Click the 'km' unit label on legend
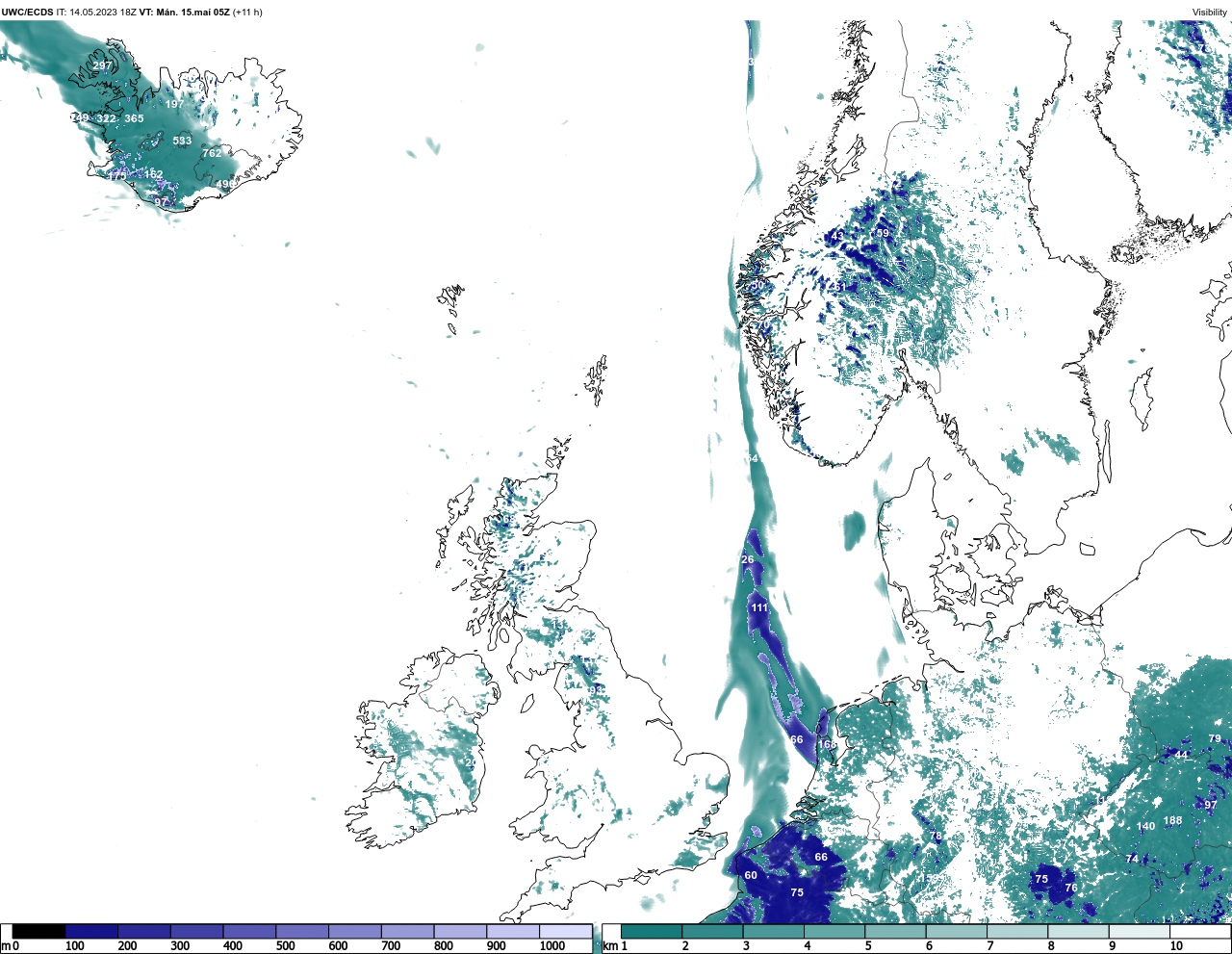 click(x=609, y=946)
